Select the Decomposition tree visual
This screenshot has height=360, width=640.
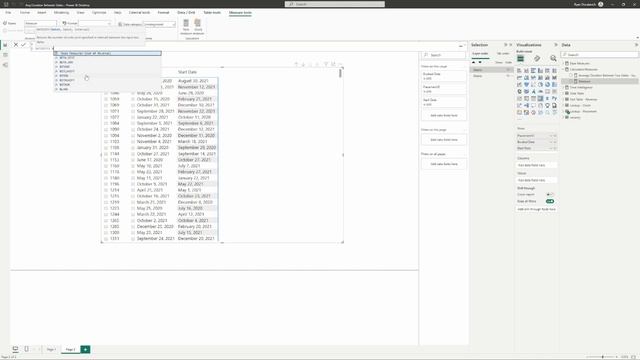point(527,105)
